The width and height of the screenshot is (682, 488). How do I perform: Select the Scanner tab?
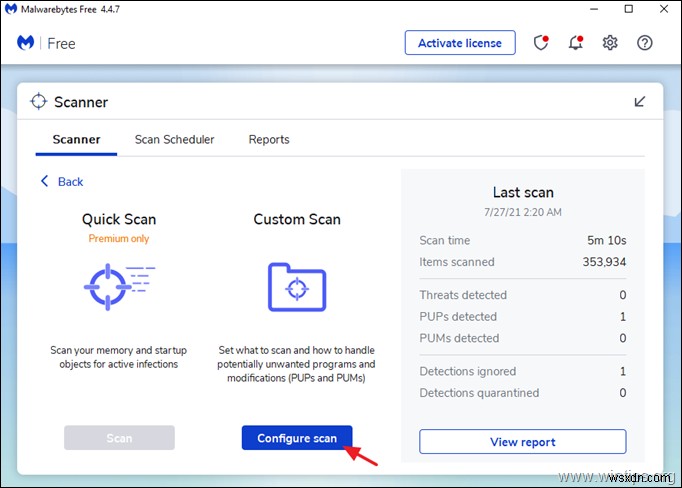(x=76, y=140)
